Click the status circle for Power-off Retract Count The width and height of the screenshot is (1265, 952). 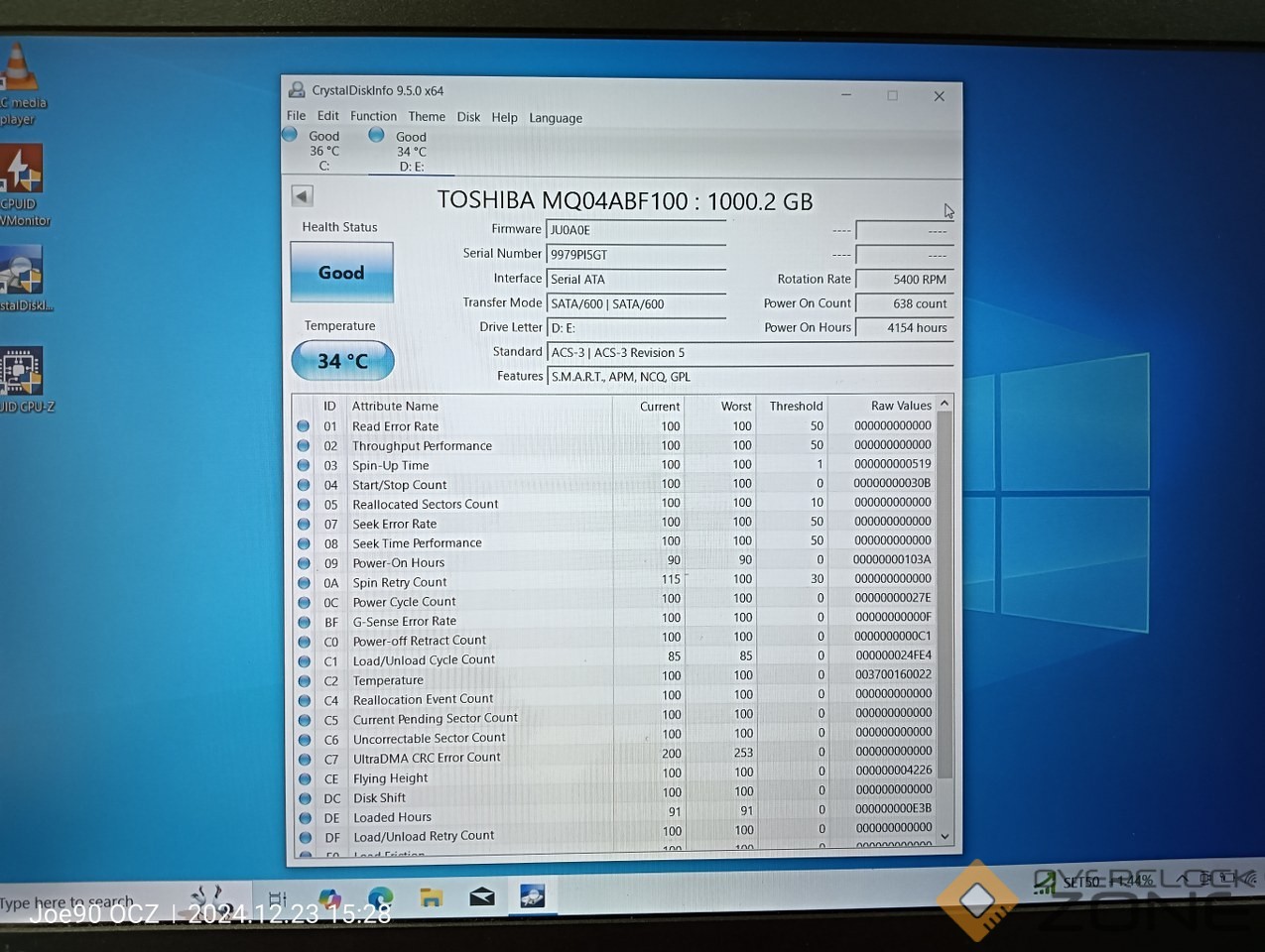(305, 642)
